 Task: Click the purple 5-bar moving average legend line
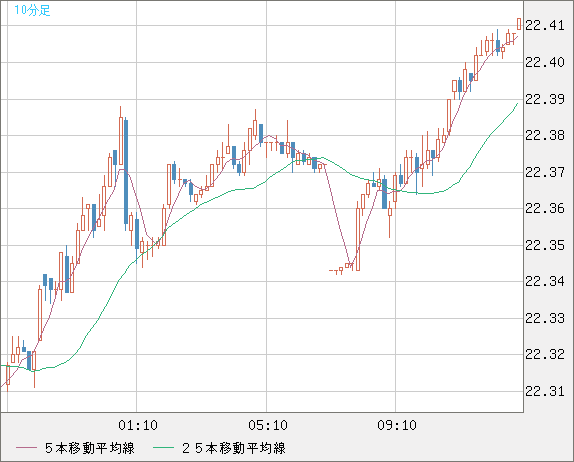pyautogui.click(x=26, y=448)
